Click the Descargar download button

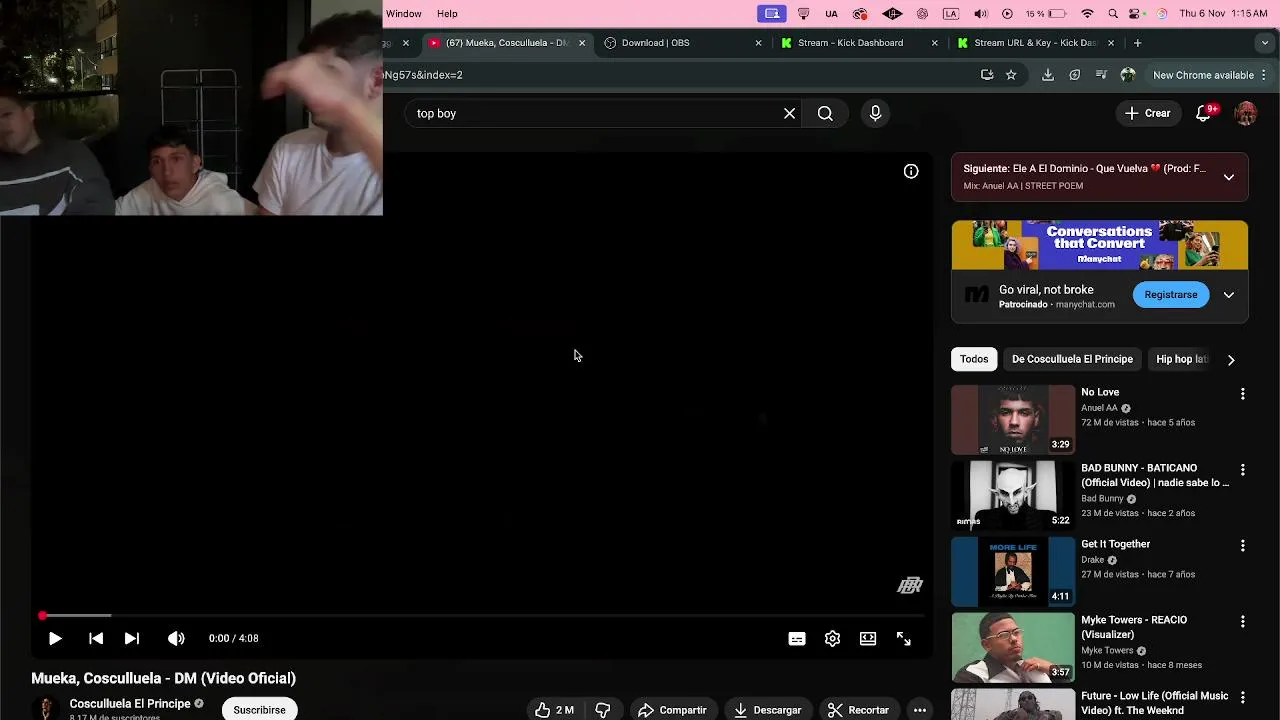pos(768,710)
